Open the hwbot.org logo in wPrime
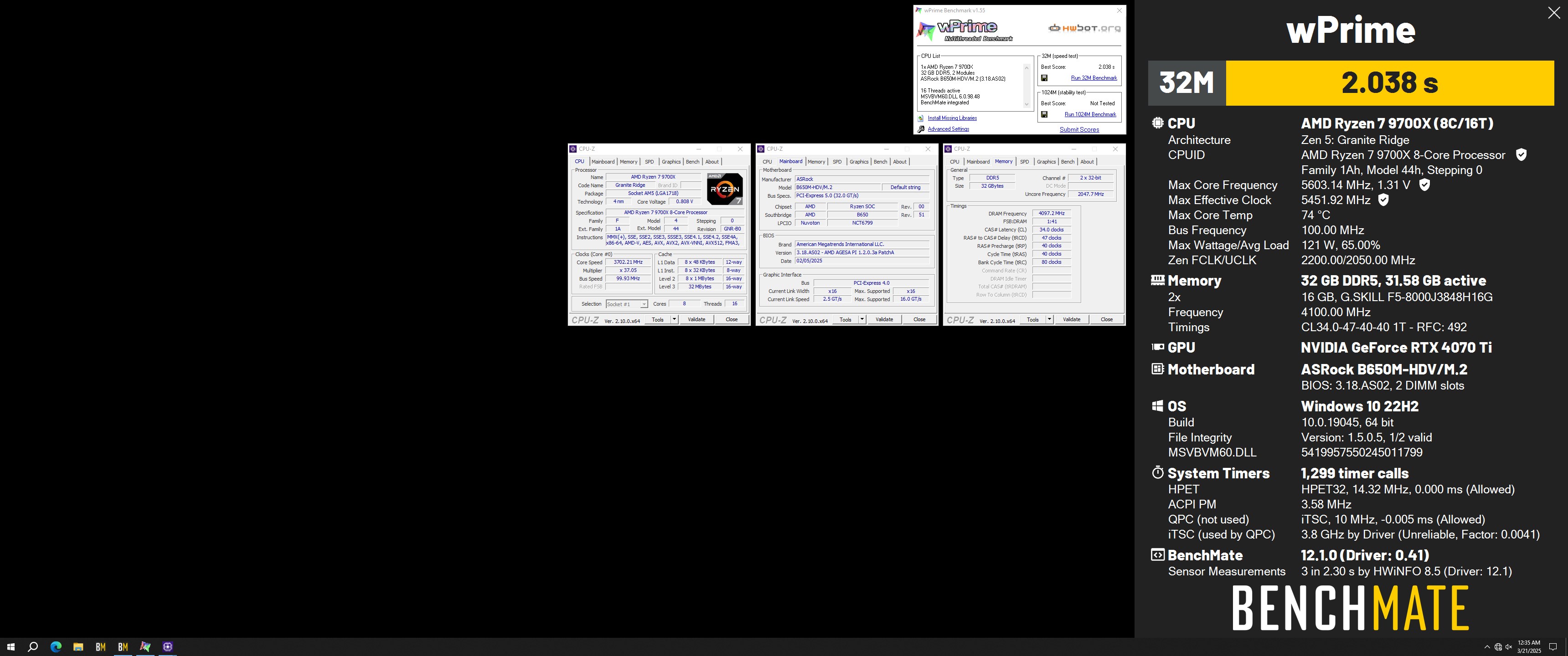 1084,28
